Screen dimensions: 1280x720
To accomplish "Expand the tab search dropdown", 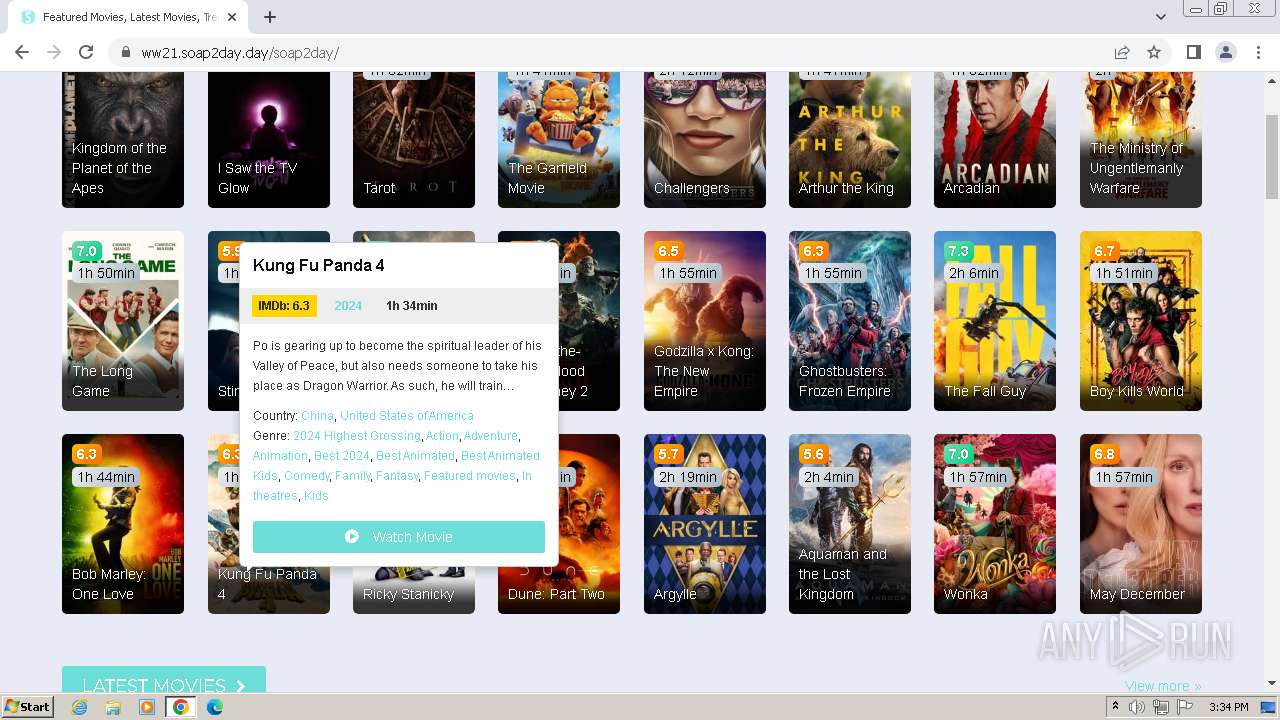I will (x=1160, y=17).
